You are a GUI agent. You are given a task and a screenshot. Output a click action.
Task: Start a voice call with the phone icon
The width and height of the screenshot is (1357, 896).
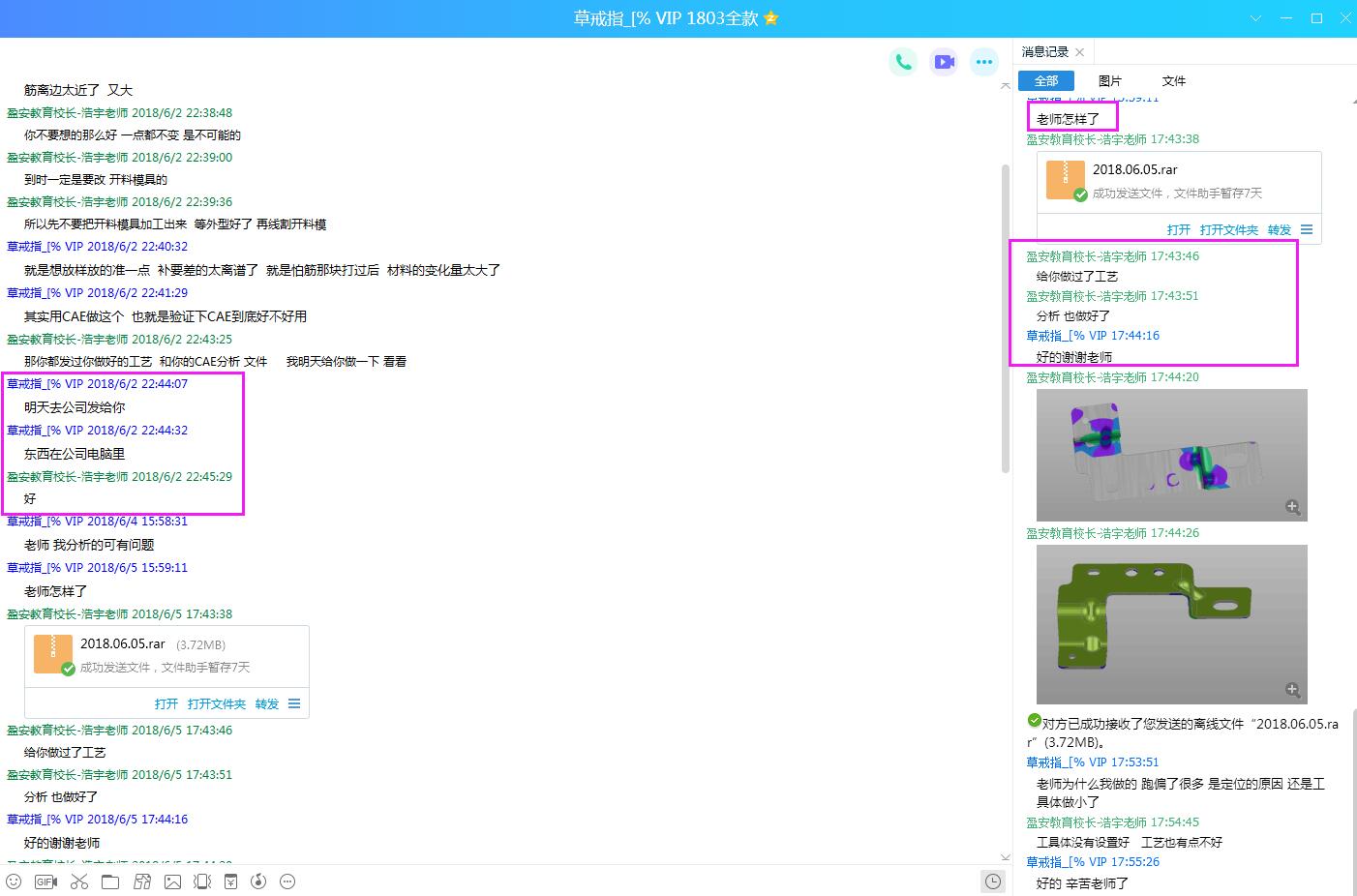point(903,61)
